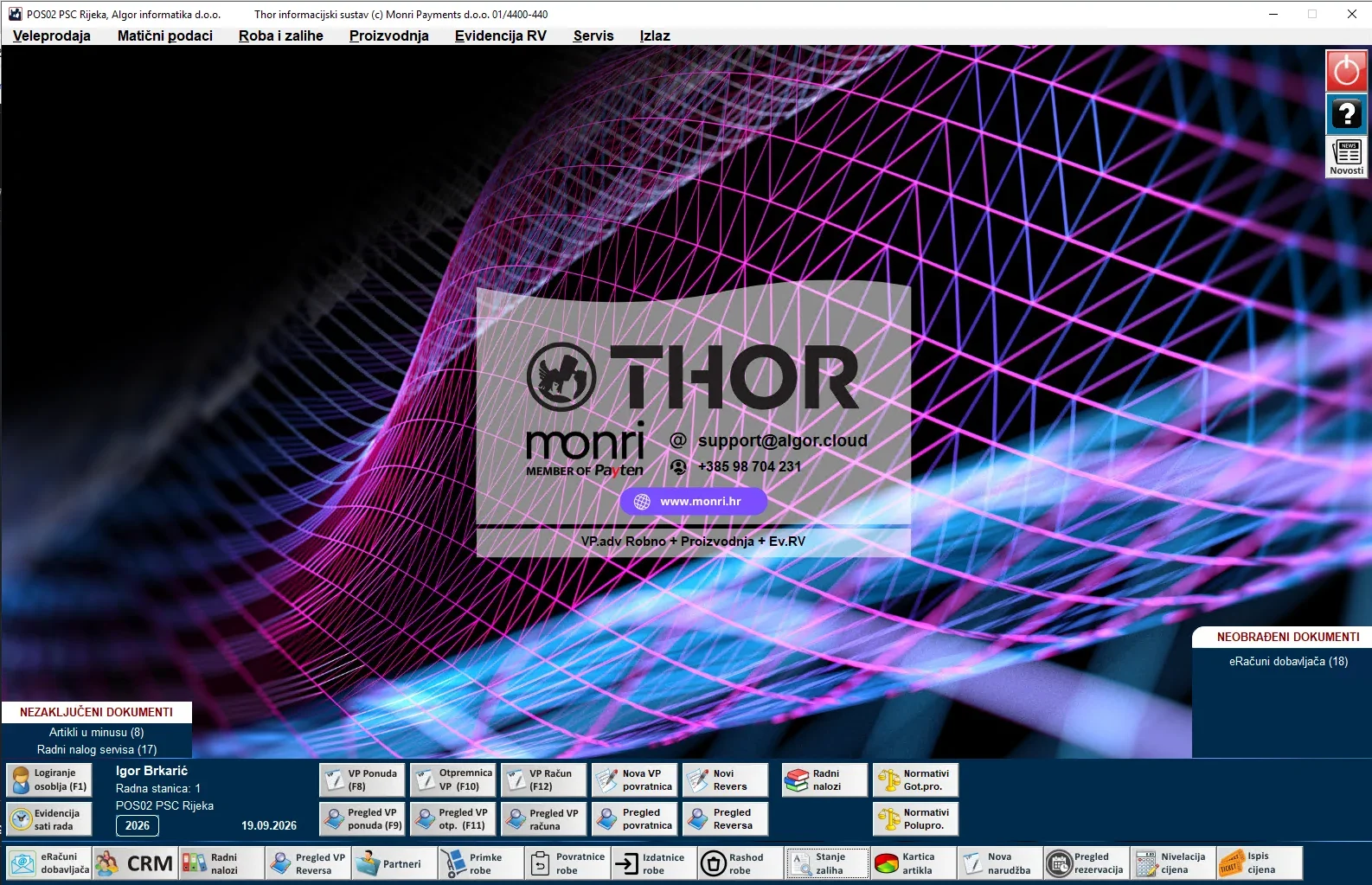This screenshot has width=1372, height=885.
Task: Open Partneri
Action: point(395,863)
